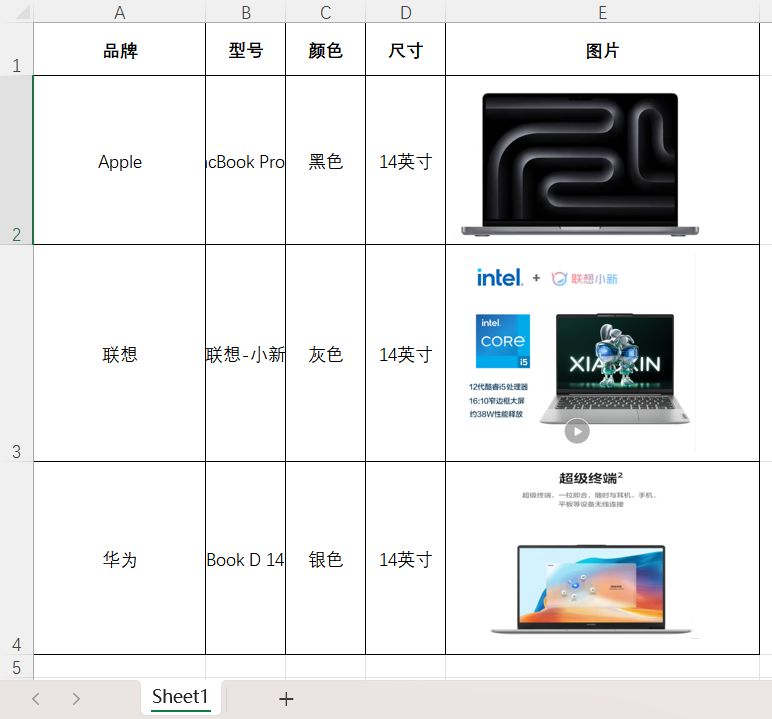The width and height of the screenshot is (772, 719).
Task: Select column A header
Action: (x=120, y=12)
